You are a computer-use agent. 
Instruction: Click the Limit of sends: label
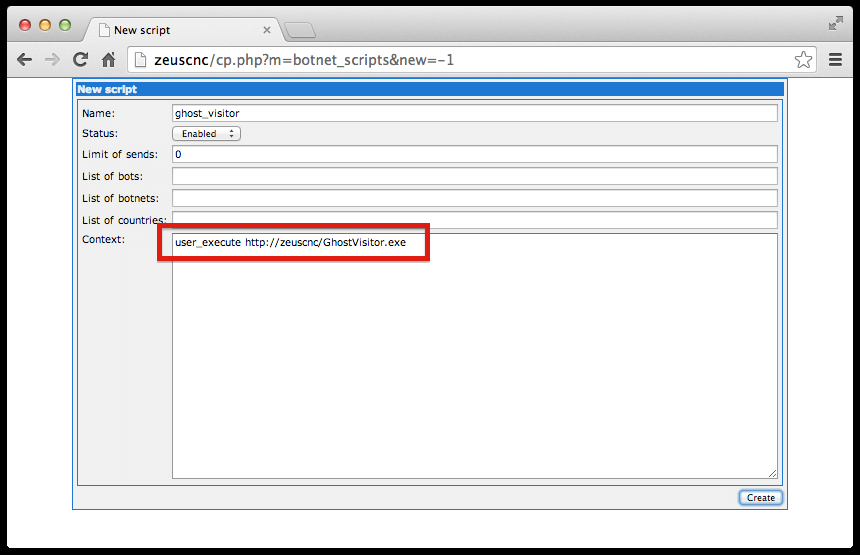(x=120, y=155)
